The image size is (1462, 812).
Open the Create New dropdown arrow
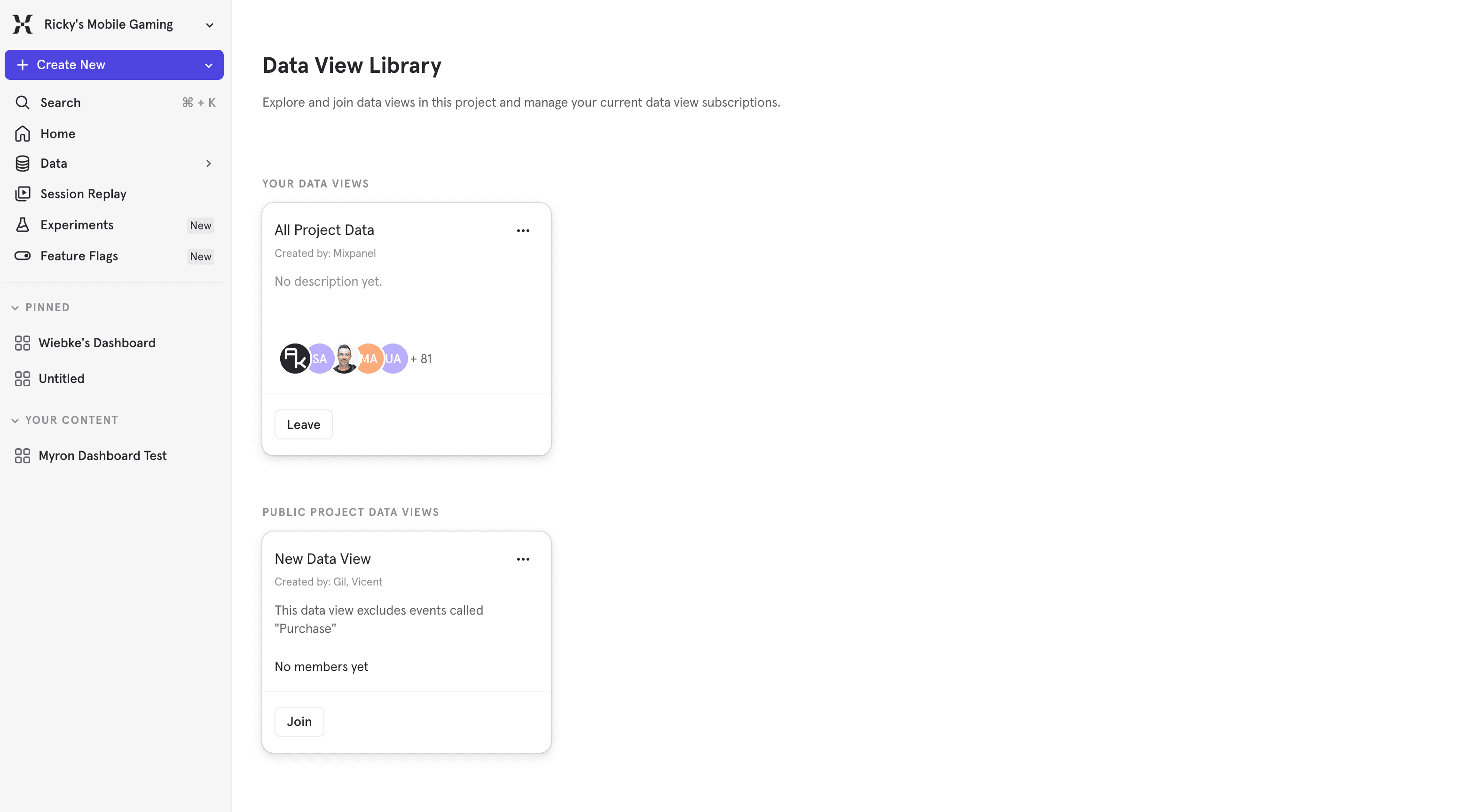208,65
